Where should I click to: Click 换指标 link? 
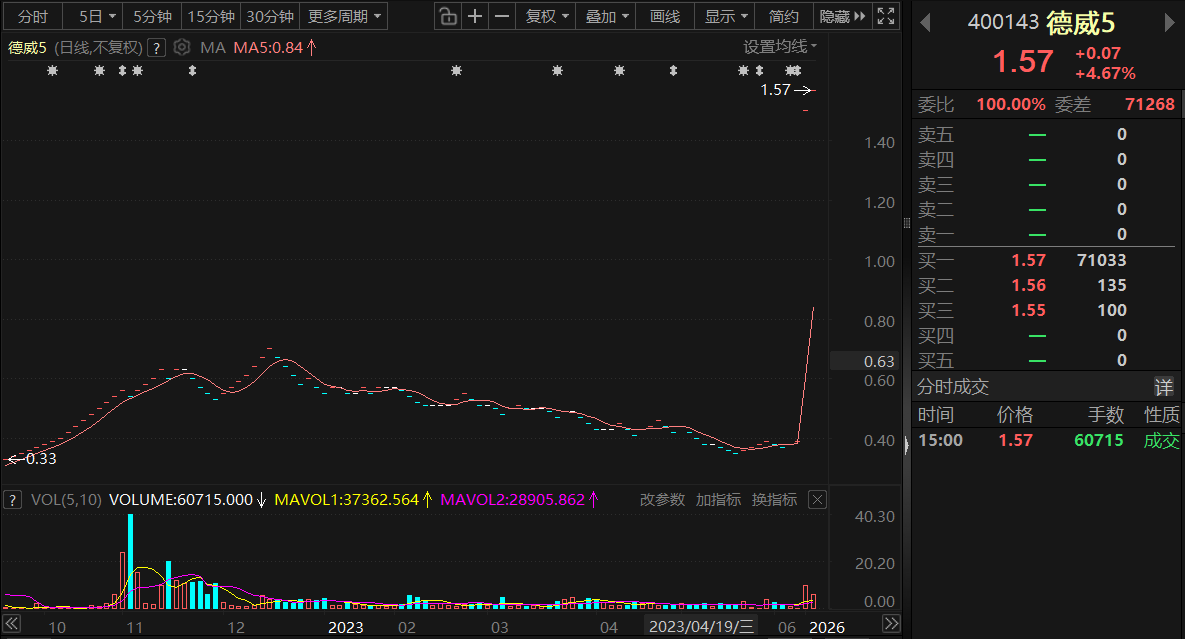tap(775, 499)
